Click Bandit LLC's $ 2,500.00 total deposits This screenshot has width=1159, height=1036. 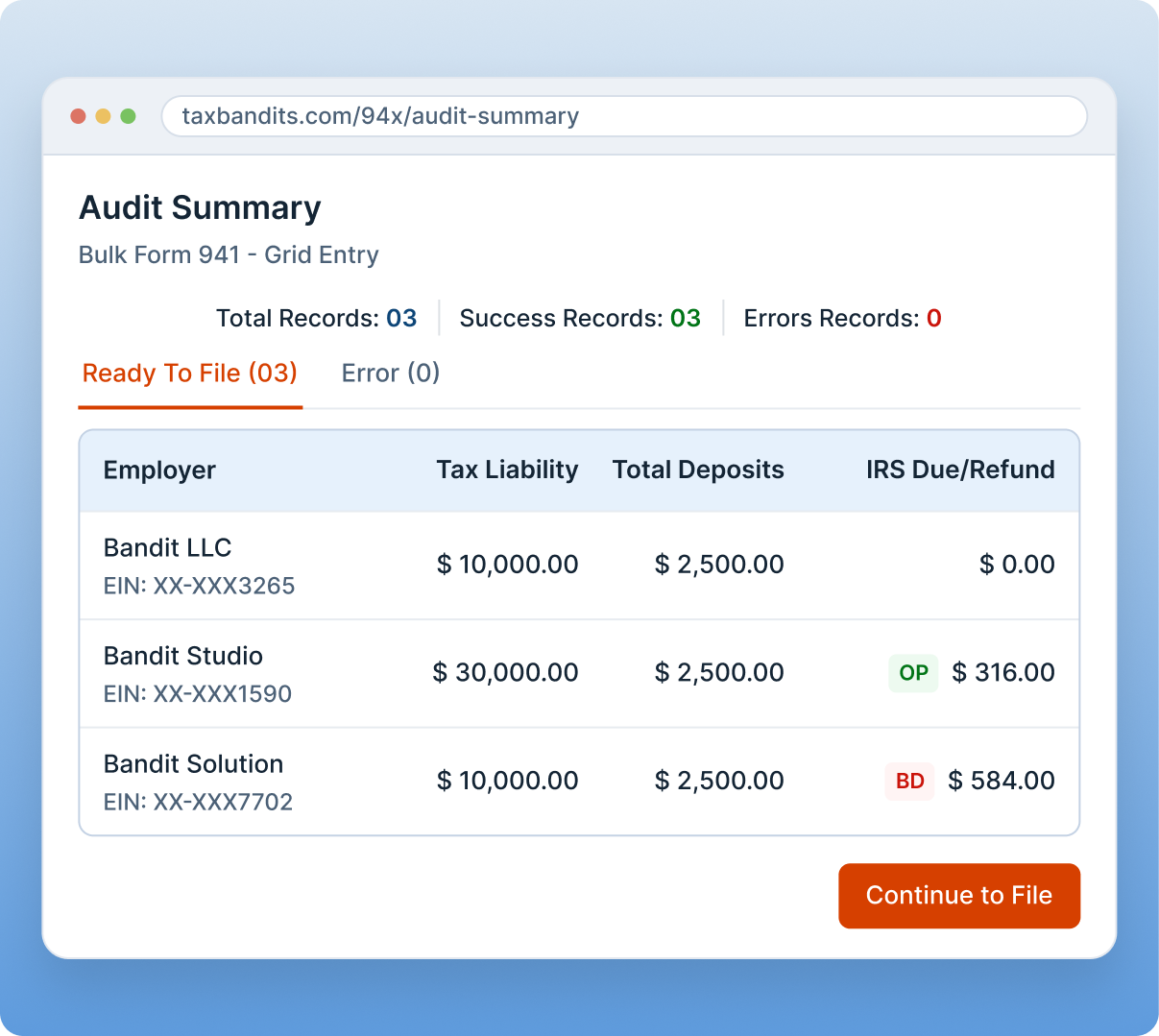tap(719, 565)
